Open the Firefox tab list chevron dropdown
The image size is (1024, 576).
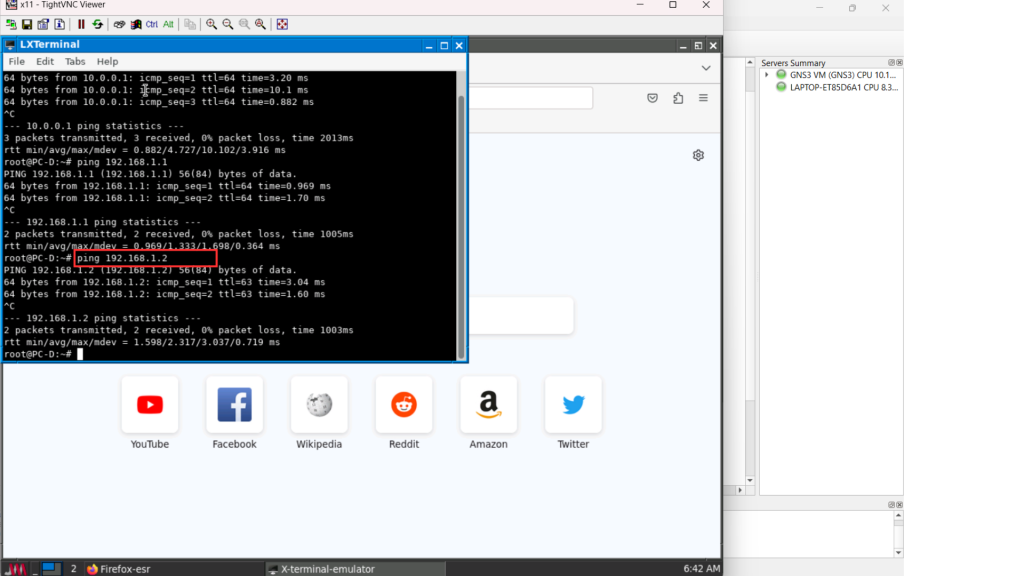point(705,68)
